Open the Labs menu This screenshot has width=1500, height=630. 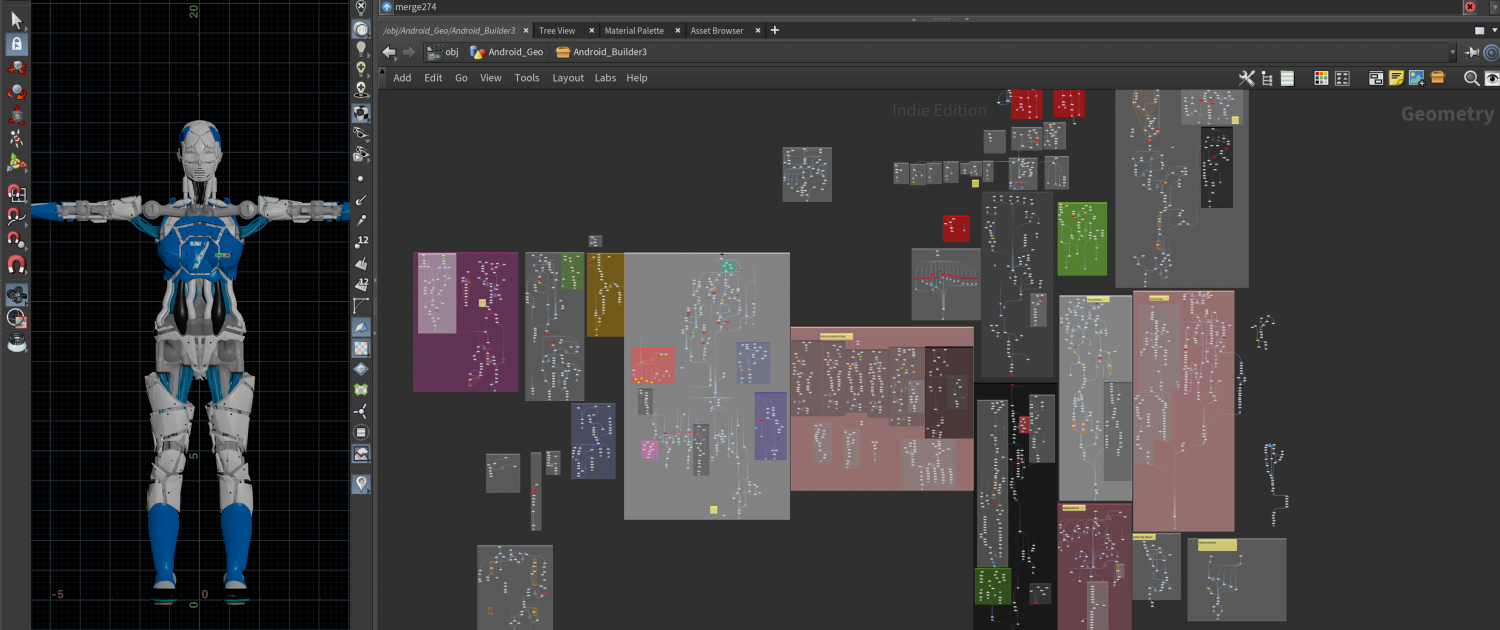[605, 78]
